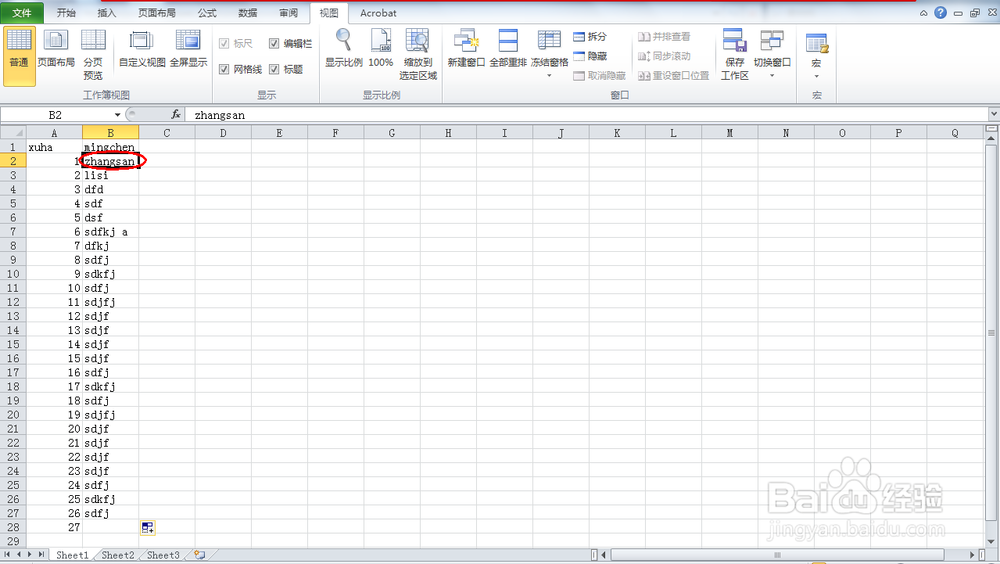Open a New Window (新建窗口)
Viewport: 1000px width, 564px height.
(466, 48)
